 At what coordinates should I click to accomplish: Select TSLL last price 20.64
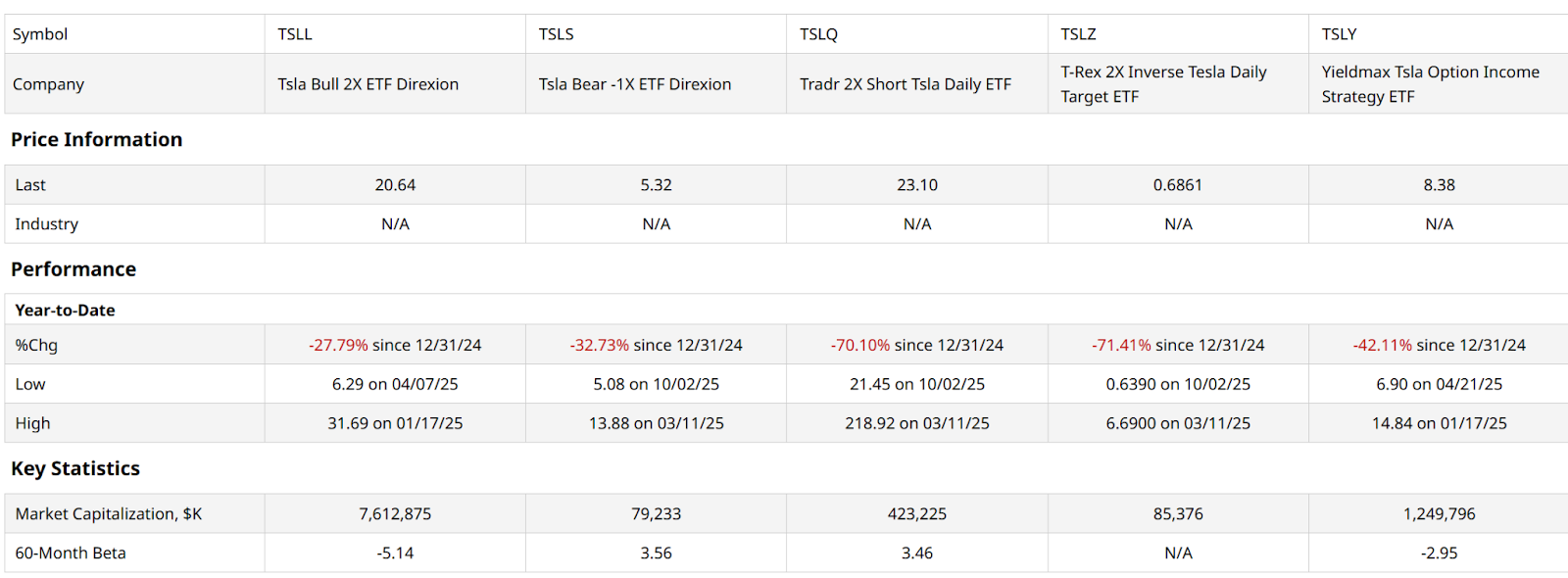tap(395, 185)
